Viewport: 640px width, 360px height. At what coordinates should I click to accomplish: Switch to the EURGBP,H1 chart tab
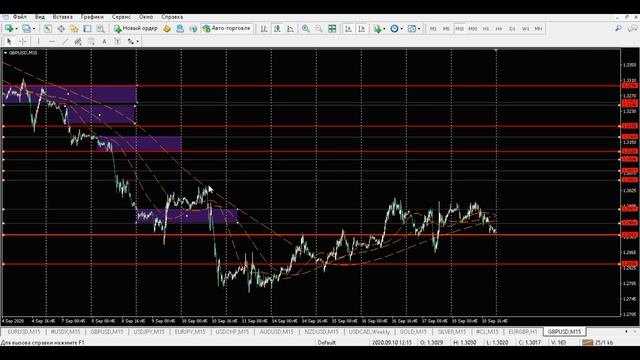pos(522,332)
